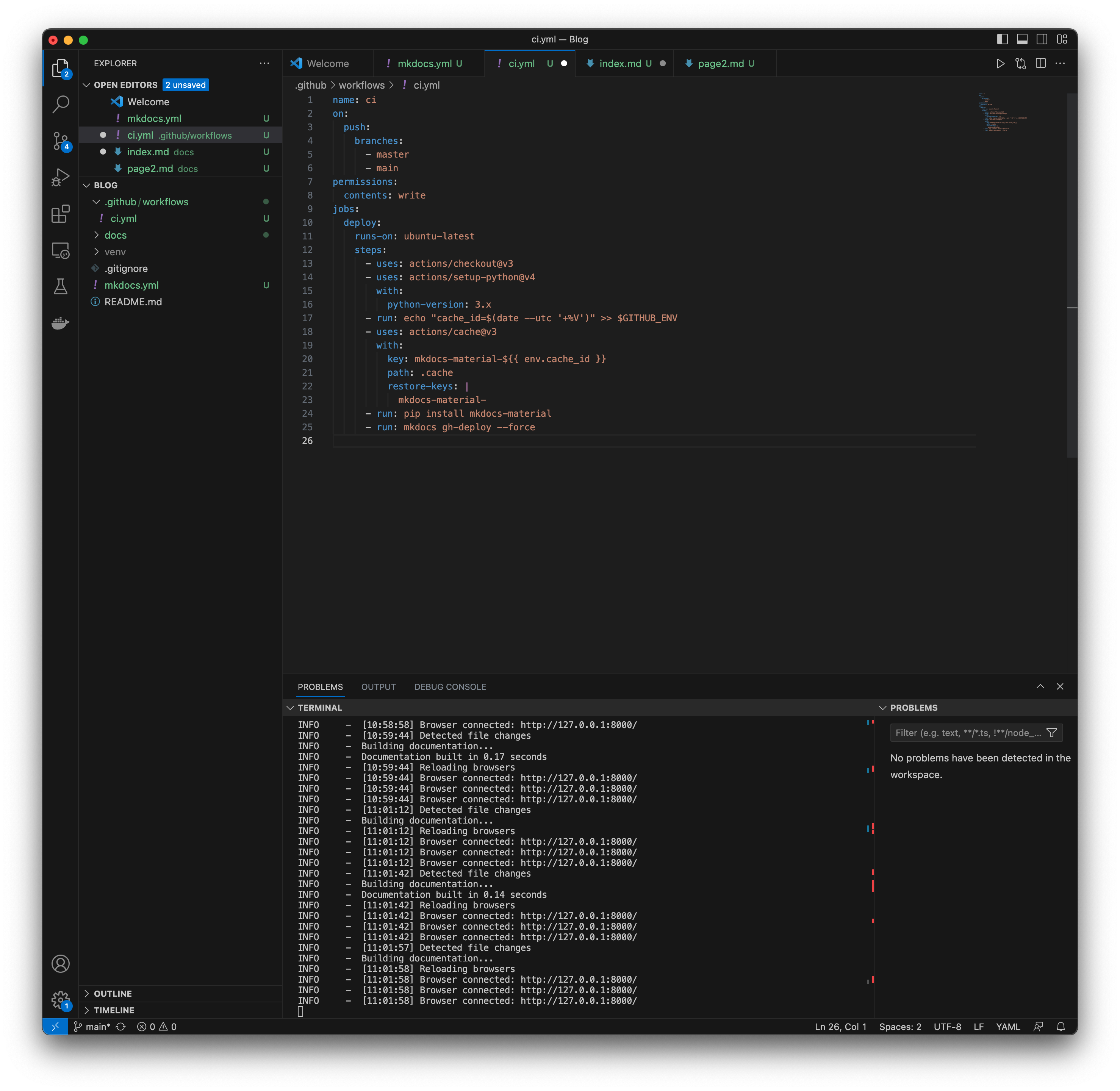This screenshot has height=1091, width=1120.
Task: Switch to the index.md editor tab
Action: (x=624, y=64)
